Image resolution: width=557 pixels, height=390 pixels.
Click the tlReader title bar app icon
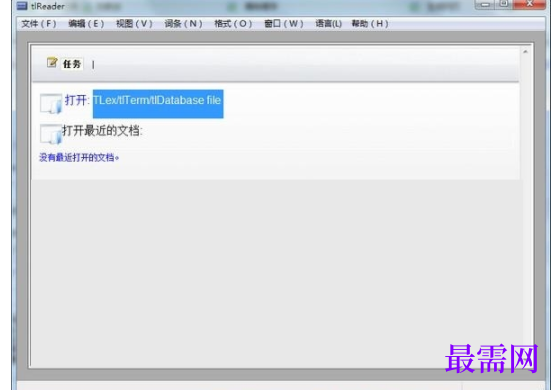(22, 6)
